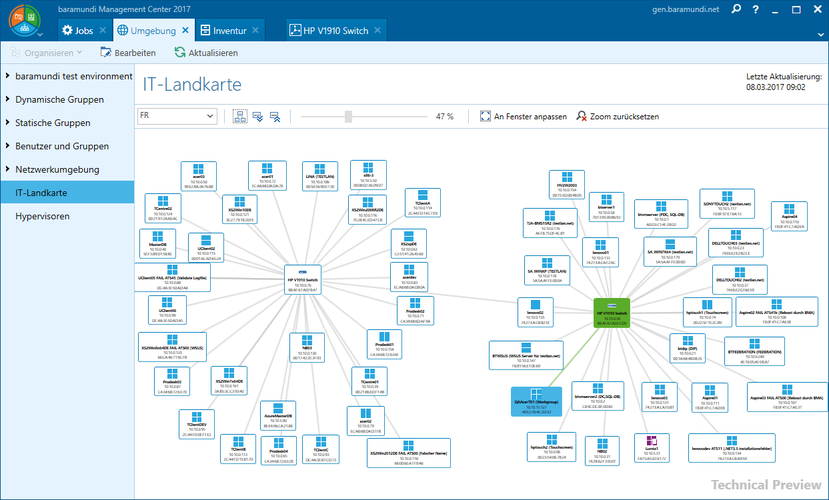Close the Inventur tab
The image size is (829, 500).
[x=255, y=30]
